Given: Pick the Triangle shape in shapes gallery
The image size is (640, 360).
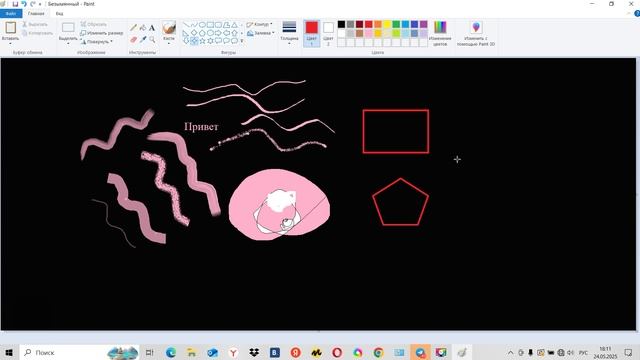Looking at the screenshot, I should [x=234, y=25].
